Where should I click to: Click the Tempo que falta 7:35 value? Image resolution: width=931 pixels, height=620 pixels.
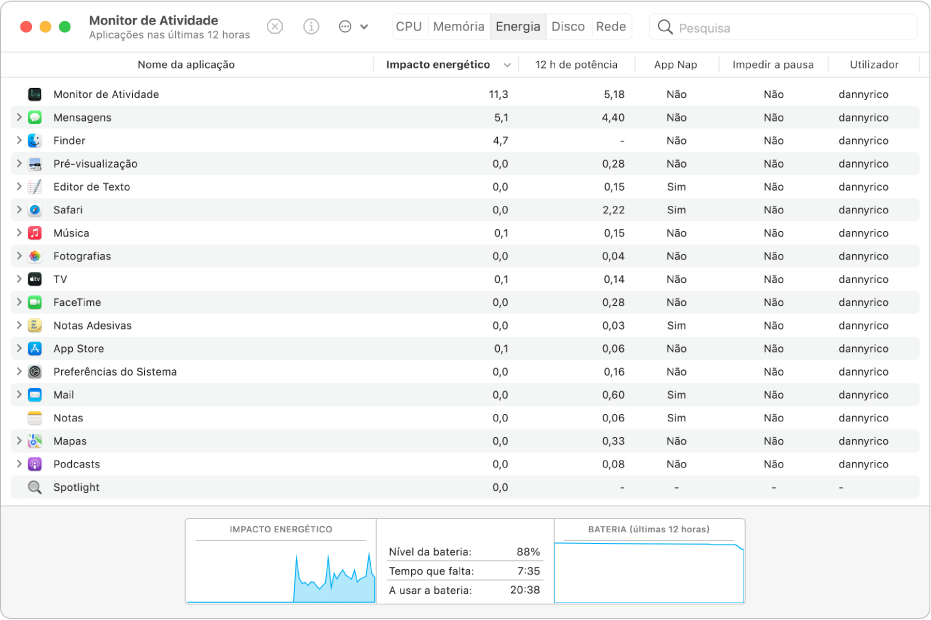tap(528, 571)
